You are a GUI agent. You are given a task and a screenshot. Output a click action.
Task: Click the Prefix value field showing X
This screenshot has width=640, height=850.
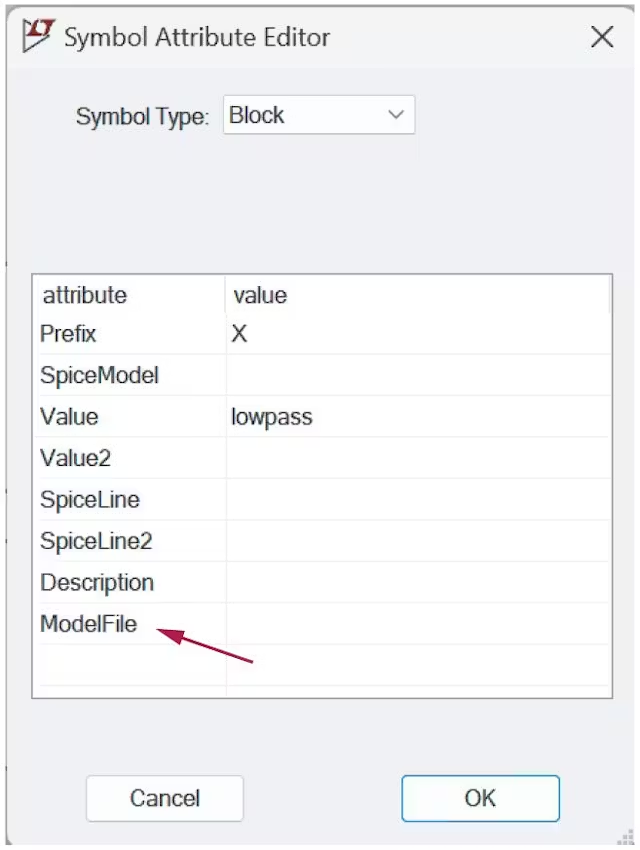(x=417, y=334)
